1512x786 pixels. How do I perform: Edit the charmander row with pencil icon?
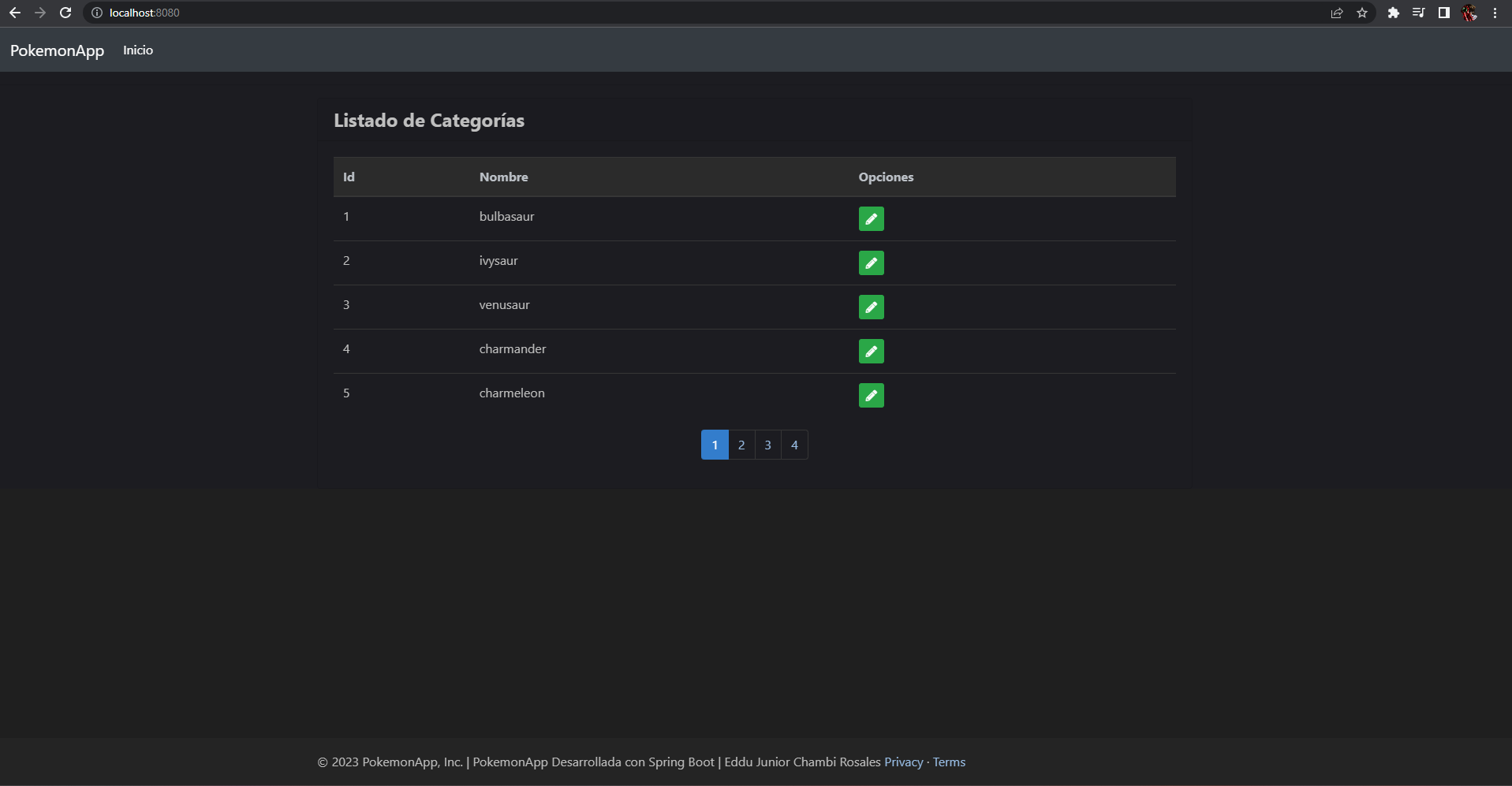pos(871,351)
